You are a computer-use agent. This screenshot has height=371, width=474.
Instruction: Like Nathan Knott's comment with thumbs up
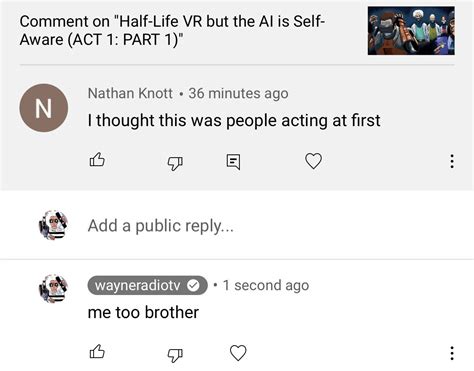[97, 160]
